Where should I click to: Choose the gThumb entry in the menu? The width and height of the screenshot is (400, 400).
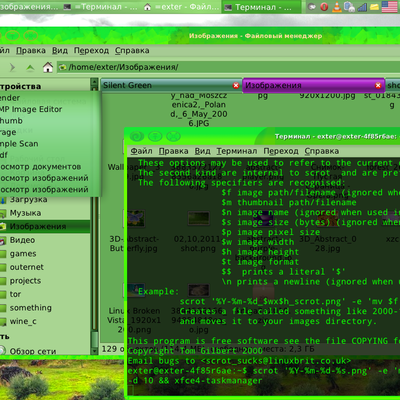(x=11, y=121)
